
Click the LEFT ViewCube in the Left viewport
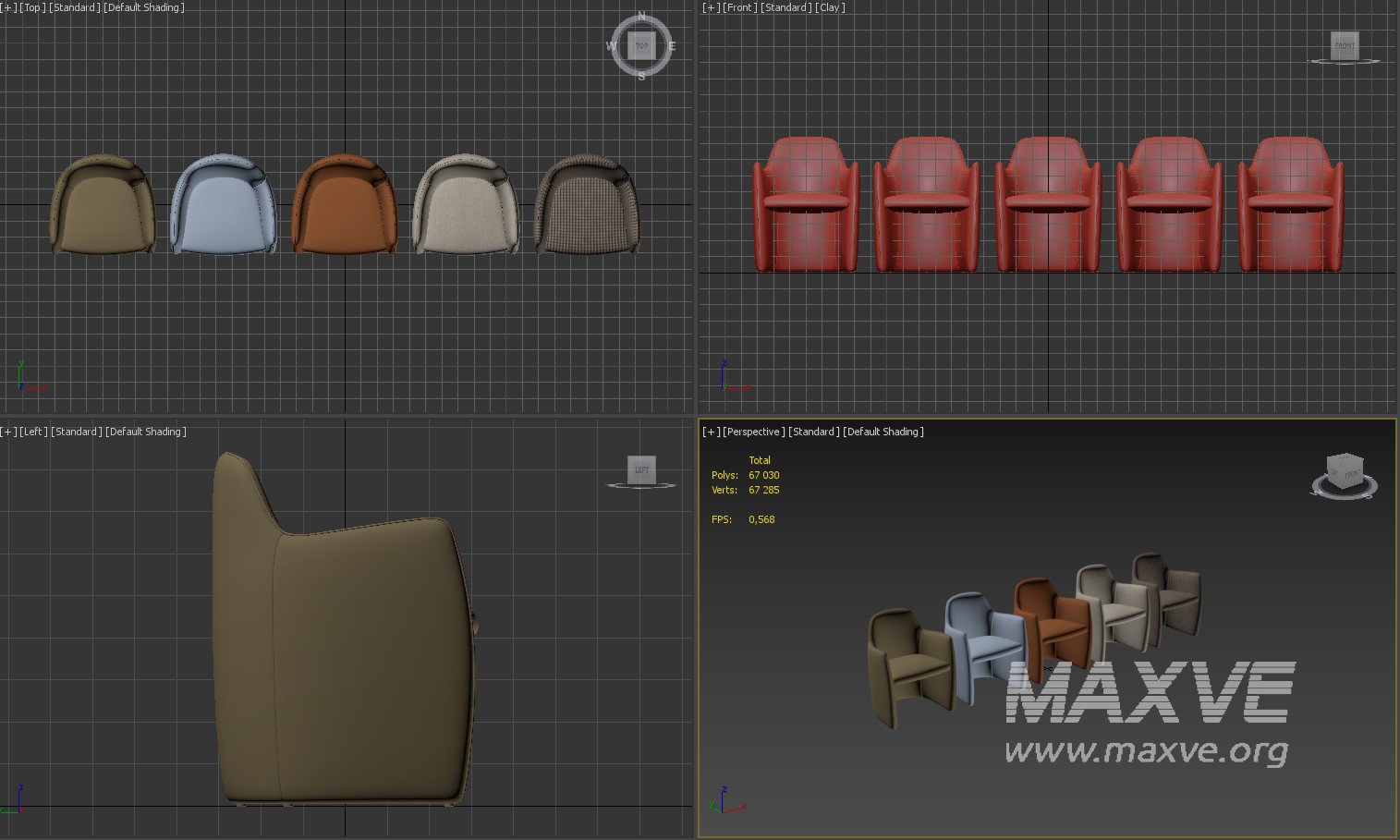point(641,469)
